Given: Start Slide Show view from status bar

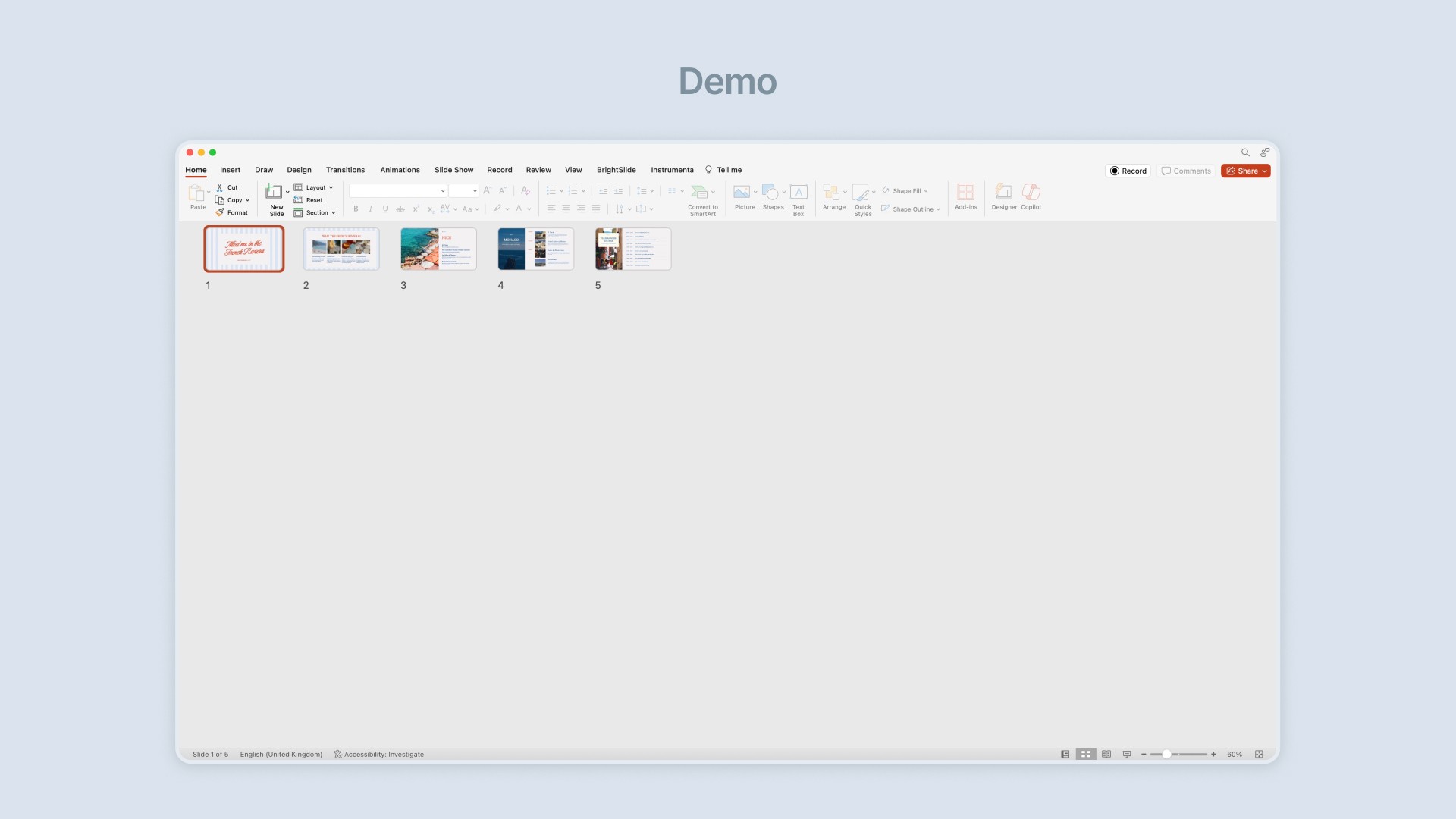Looking at the screenshot, I should (1127, 754).
